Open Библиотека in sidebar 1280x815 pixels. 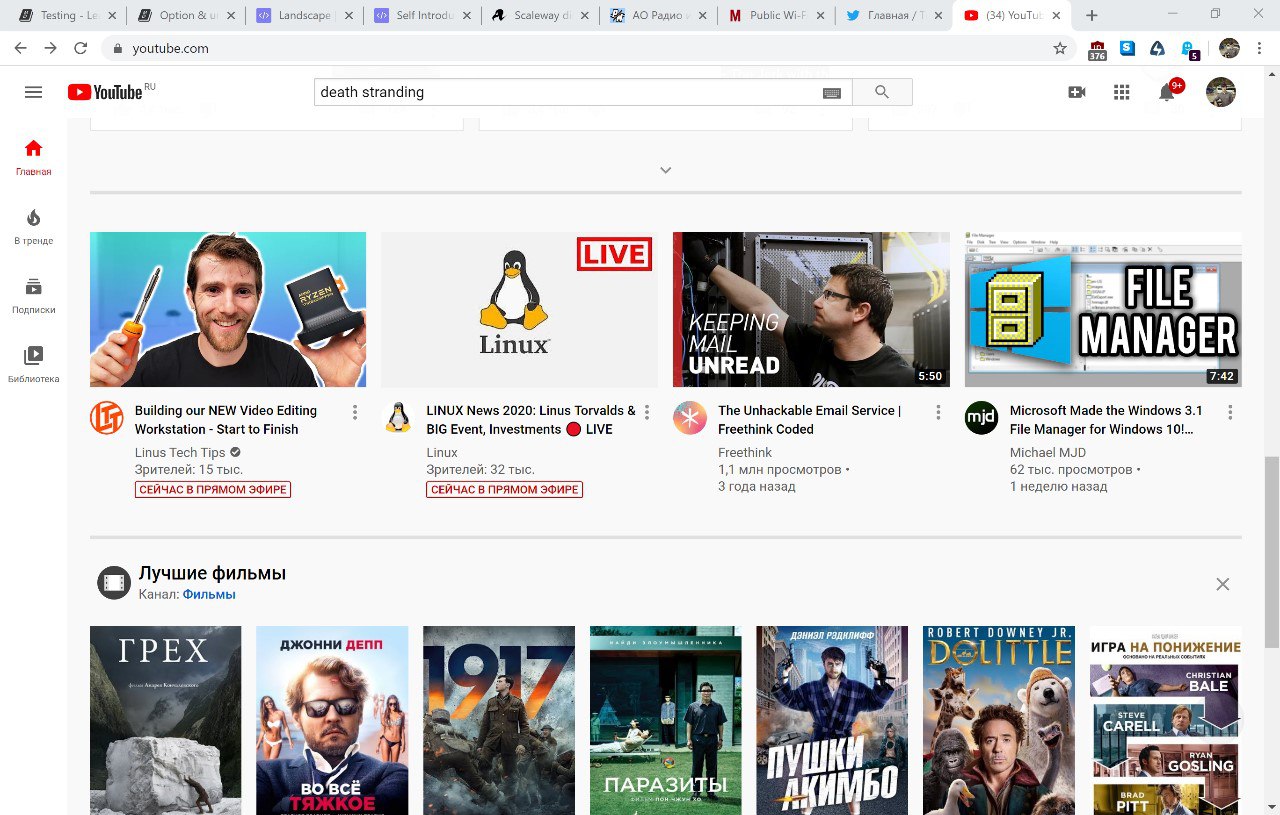pos(33,365)
